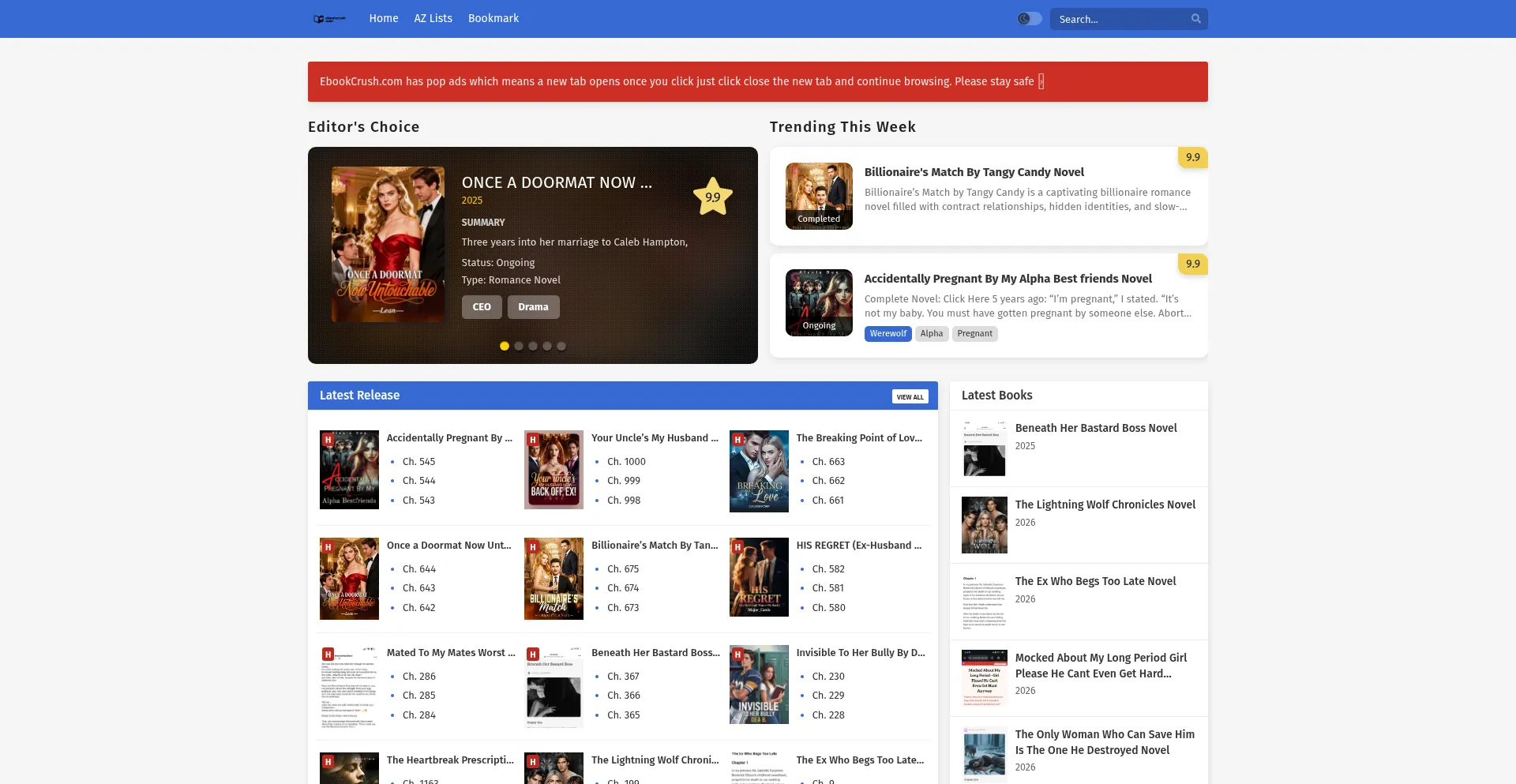This screenshot has height=784, width=1516.
Task: Click H badge on Lightning Wolf Chronicles release cover
Action: click(533, 762)
